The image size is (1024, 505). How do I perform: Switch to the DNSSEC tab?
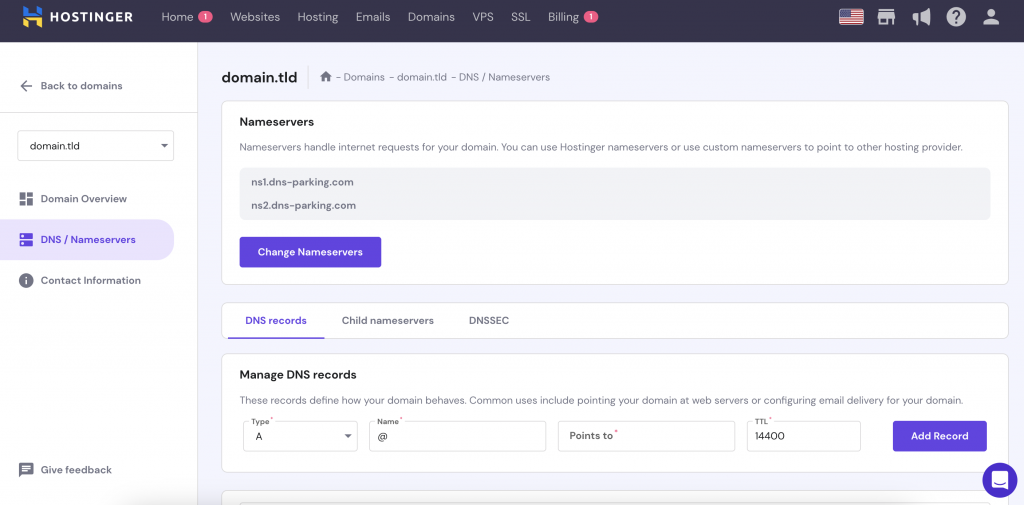488,321
